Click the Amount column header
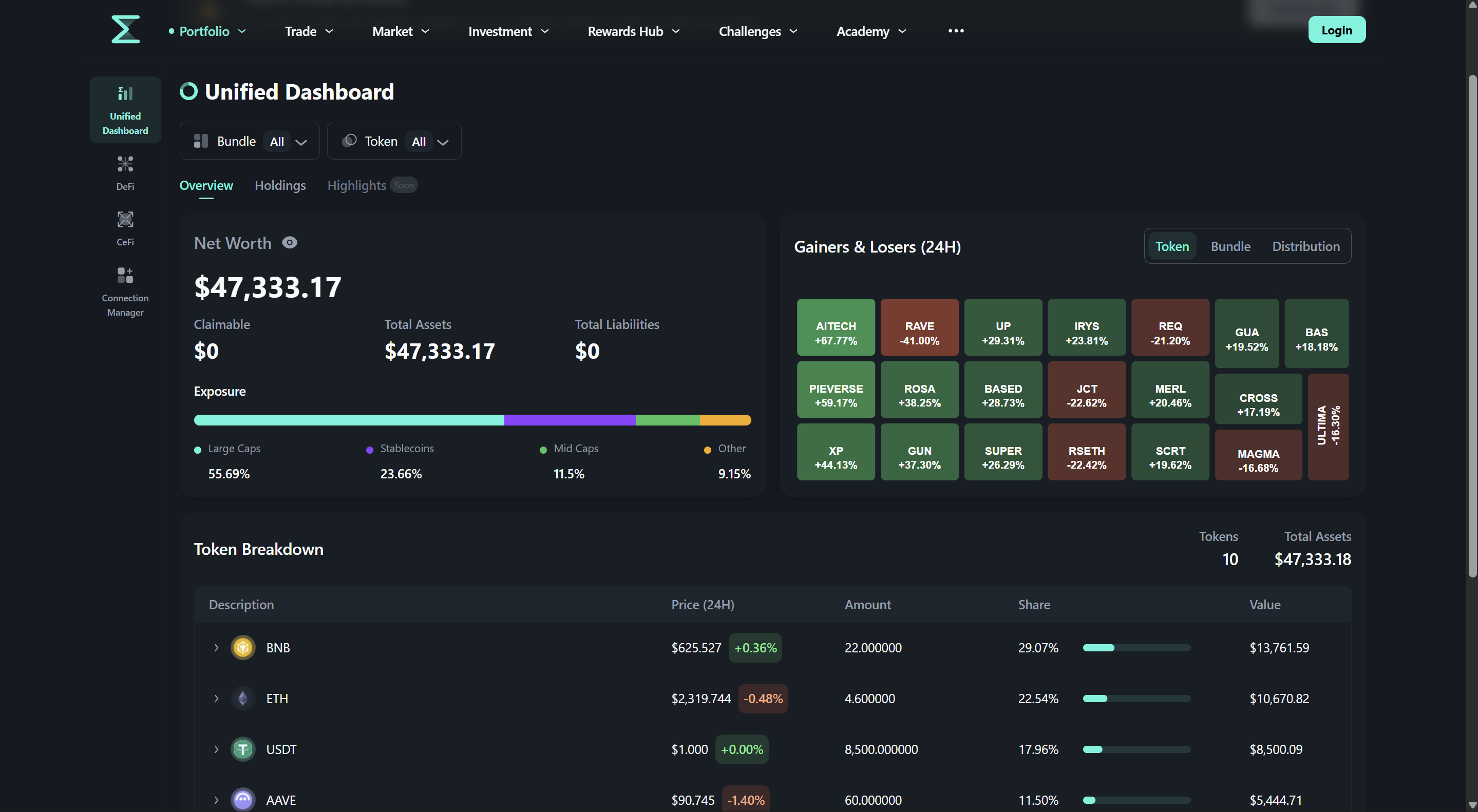Viewport: 1478px width, 812px height. tap(867, 605)
